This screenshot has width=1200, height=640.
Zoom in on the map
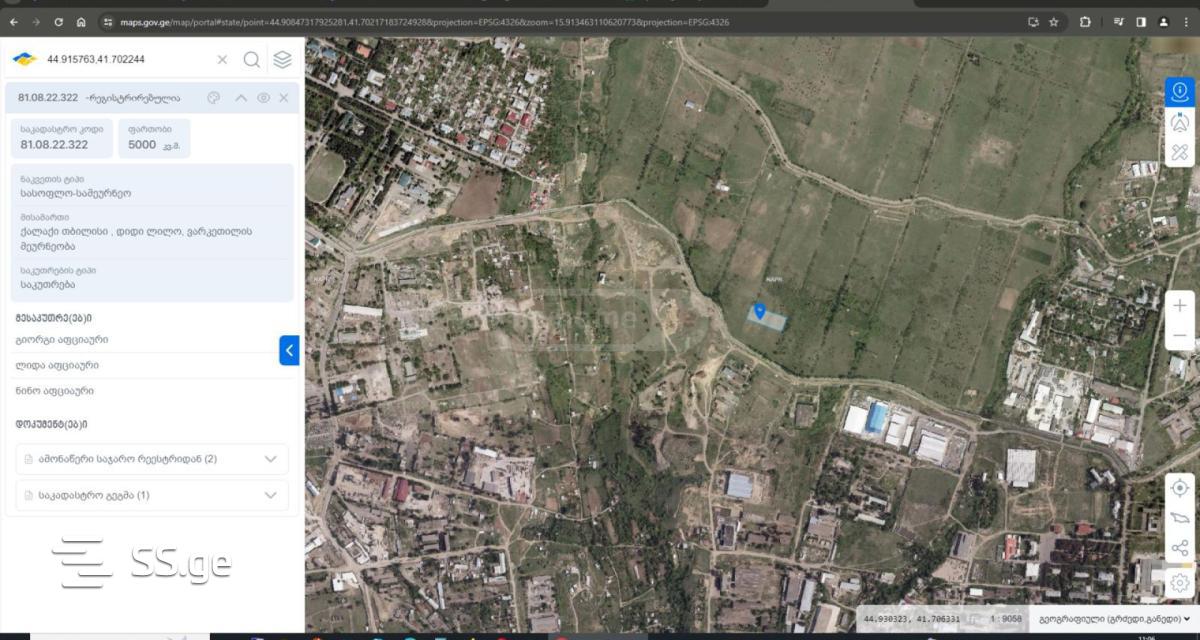[1180, 306]
